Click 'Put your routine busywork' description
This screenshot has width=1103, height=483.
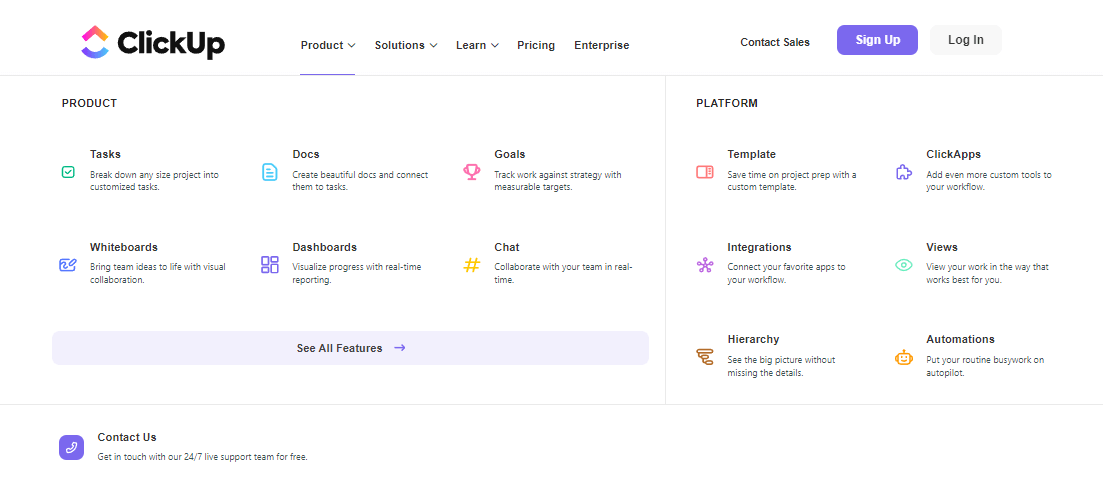click(986, 366)
